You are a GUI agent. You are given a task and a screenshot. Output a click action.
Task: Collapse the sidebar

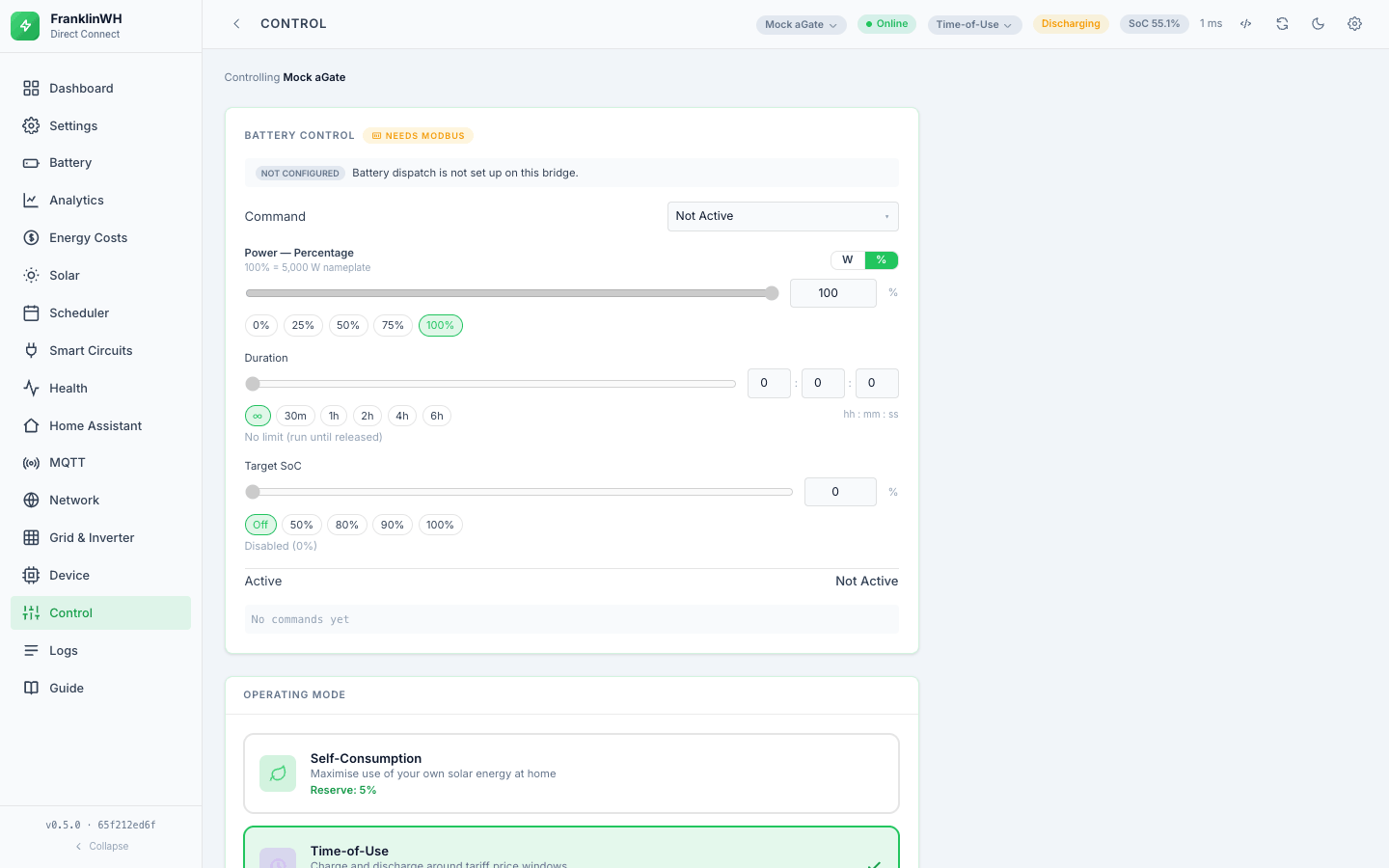[x=101, y=847]
